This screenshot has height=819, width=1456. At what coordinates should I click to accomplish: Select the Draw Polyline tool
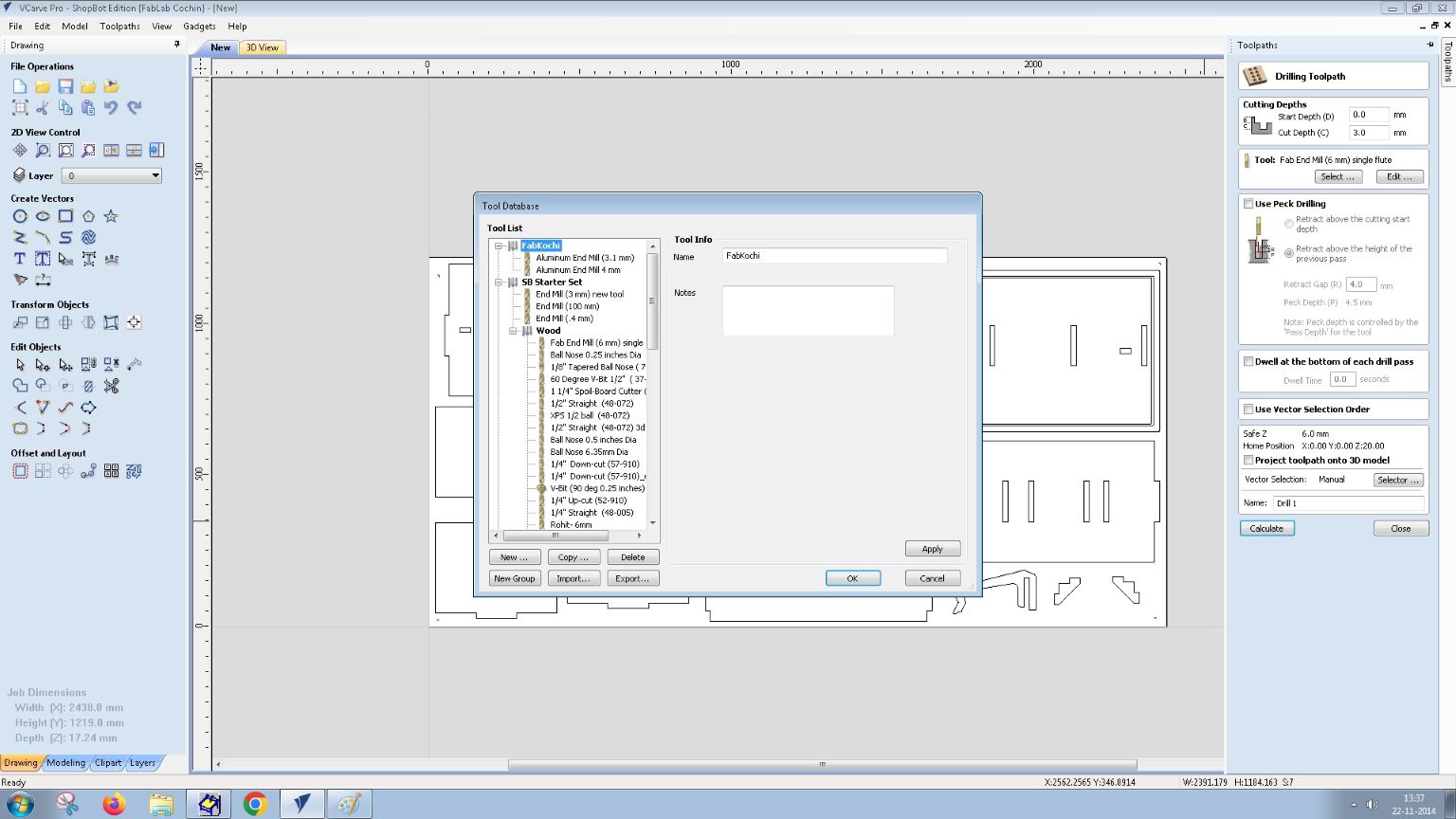point(20,238)
